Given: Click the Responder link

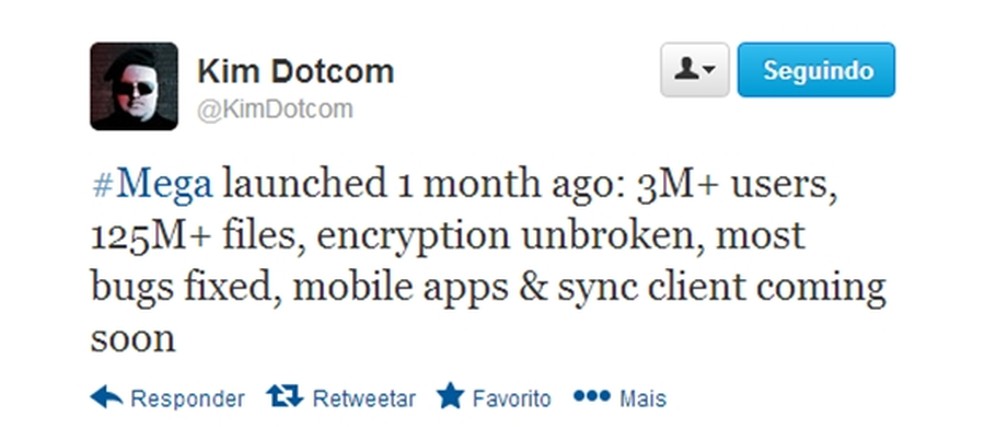Looking at the screenshot, I should 187,398.
